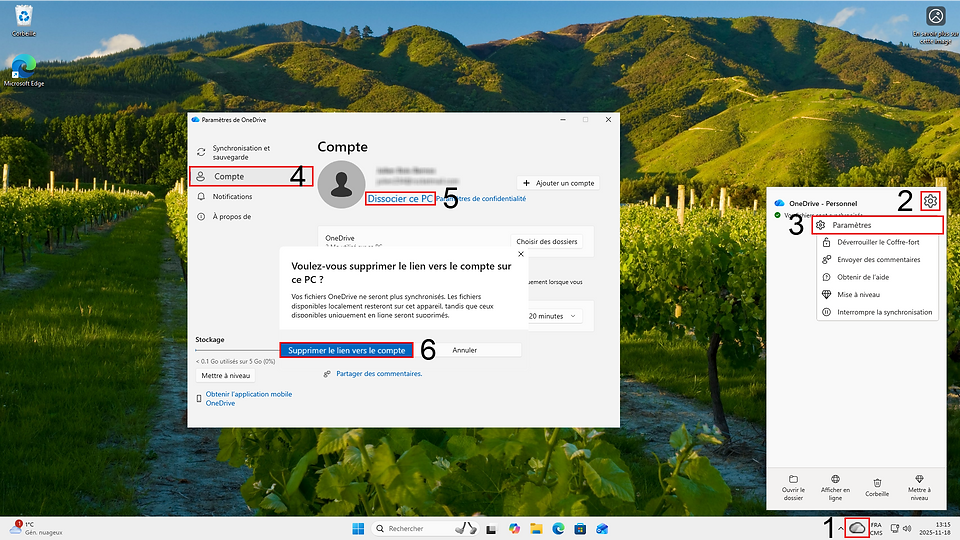Click the storage usage progress bar
Viewport: 960px width, 540px height.
click(236, 350)
